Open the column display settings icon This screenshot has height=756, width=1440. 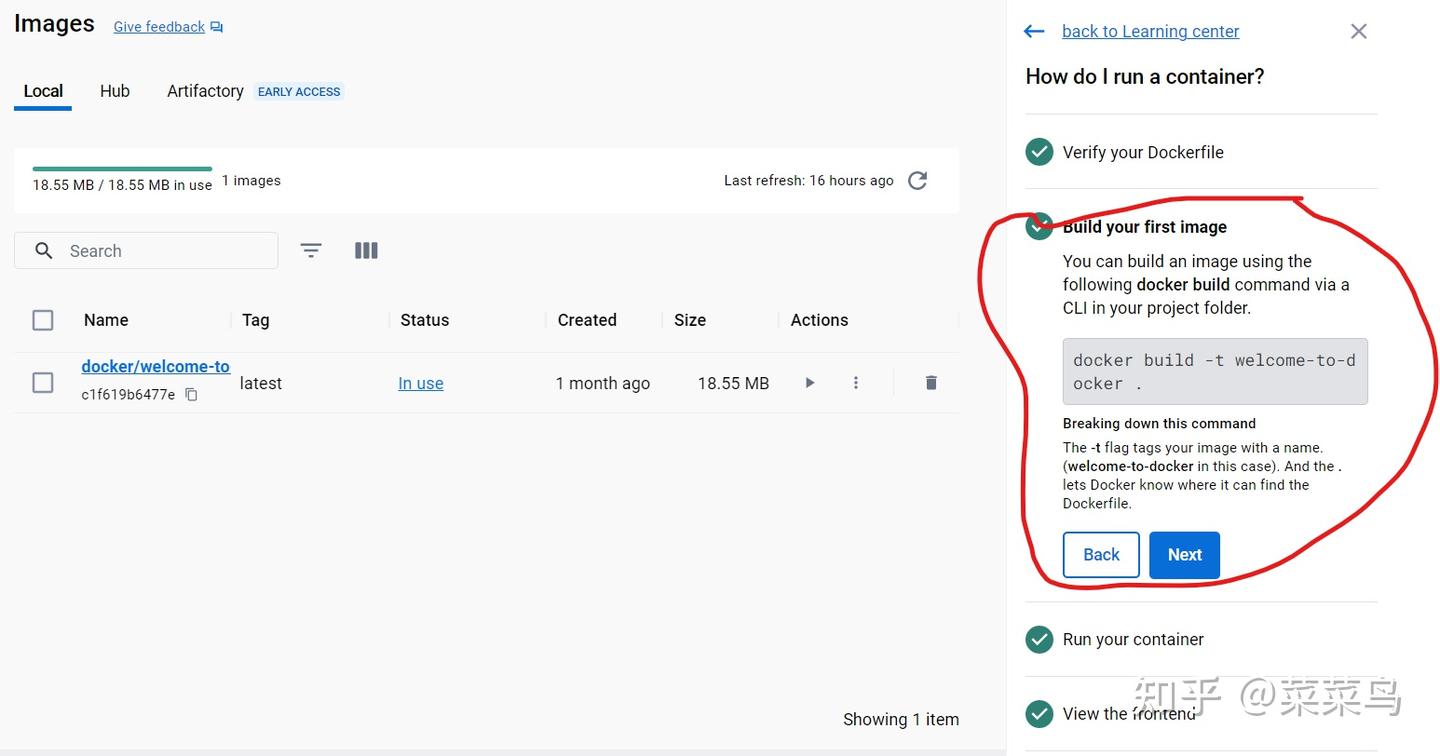click(x=366, y=251)
